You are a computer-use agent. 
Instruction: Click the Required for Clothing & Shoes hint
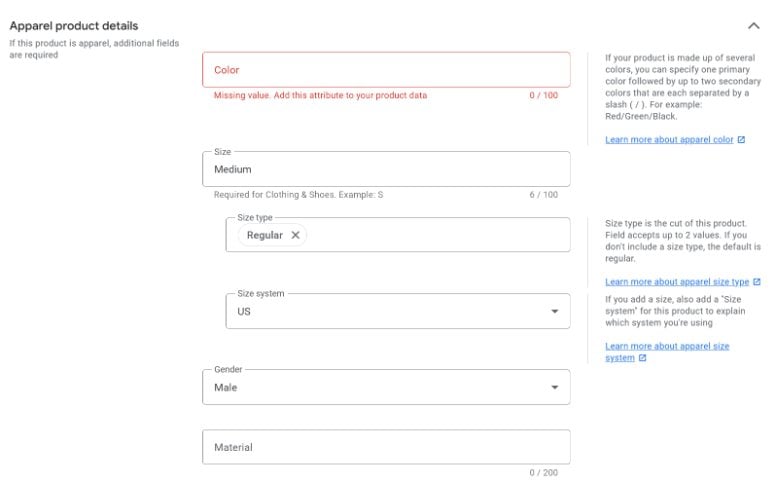[x=298, y=194]
